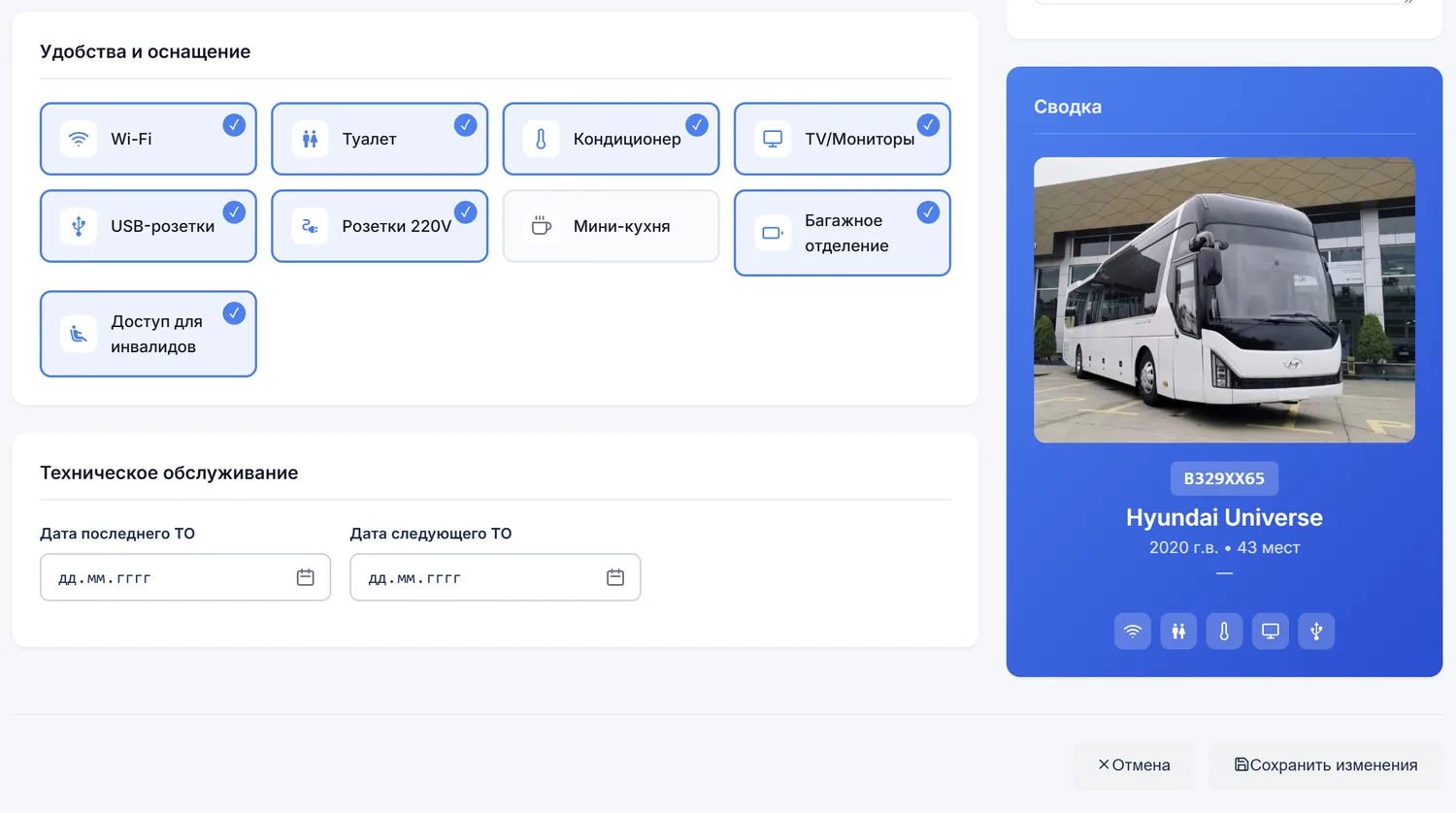
Task: Uncheck the Туалет checkmark badge
Action: coord(466,125)
